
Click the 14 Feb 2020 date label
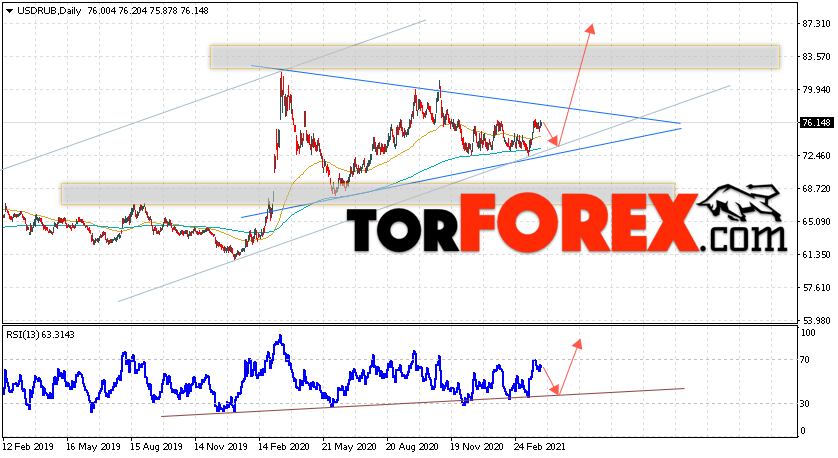point(283,446)
